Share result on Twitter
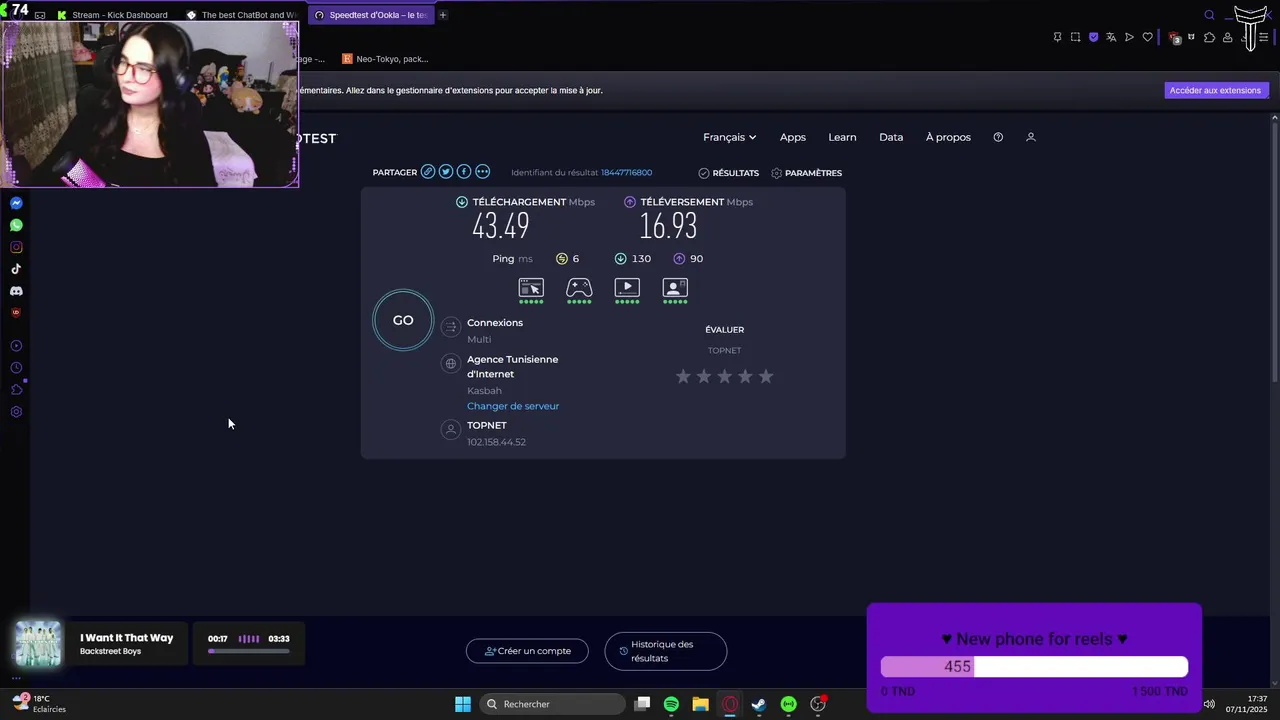The width and height of the screenshot is (1280, 720). (x=446, y=172)
